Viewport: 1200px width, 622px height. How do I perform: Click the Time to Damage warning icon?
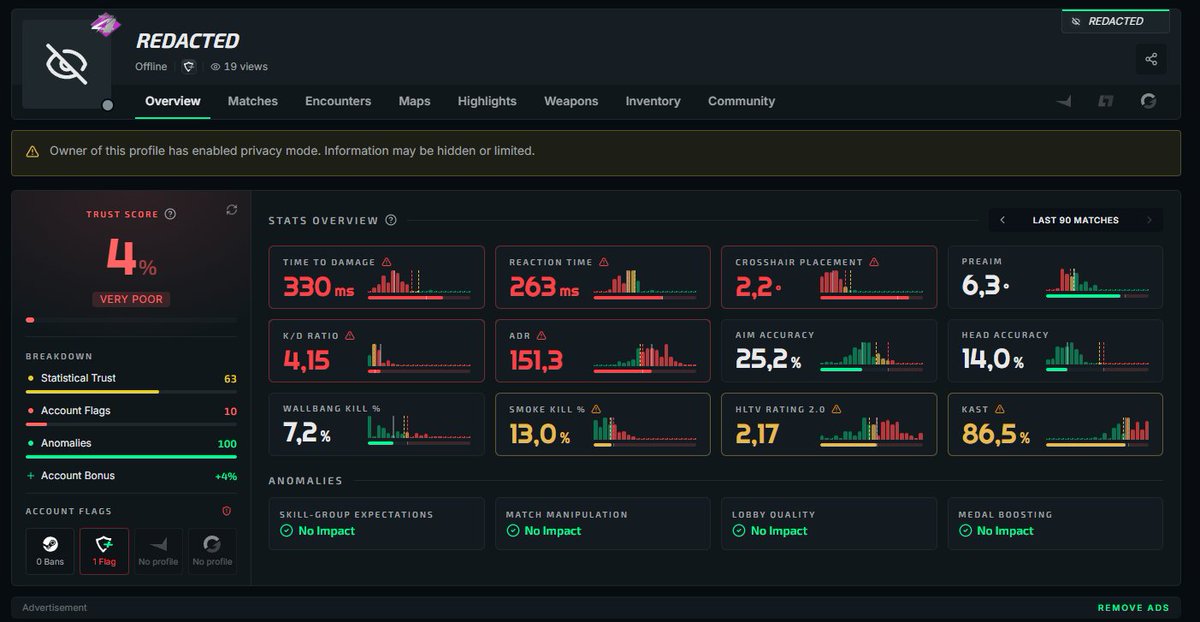pos(386,262)
